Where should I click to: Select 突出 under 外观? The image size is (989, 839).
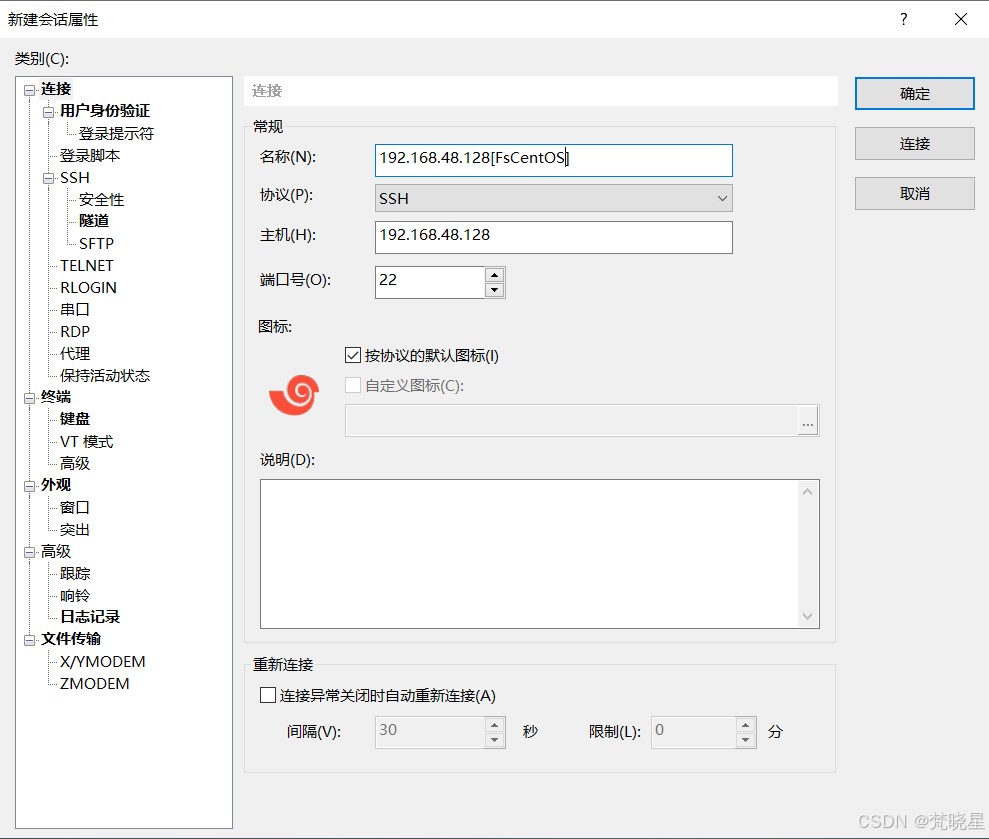point(74,529)
